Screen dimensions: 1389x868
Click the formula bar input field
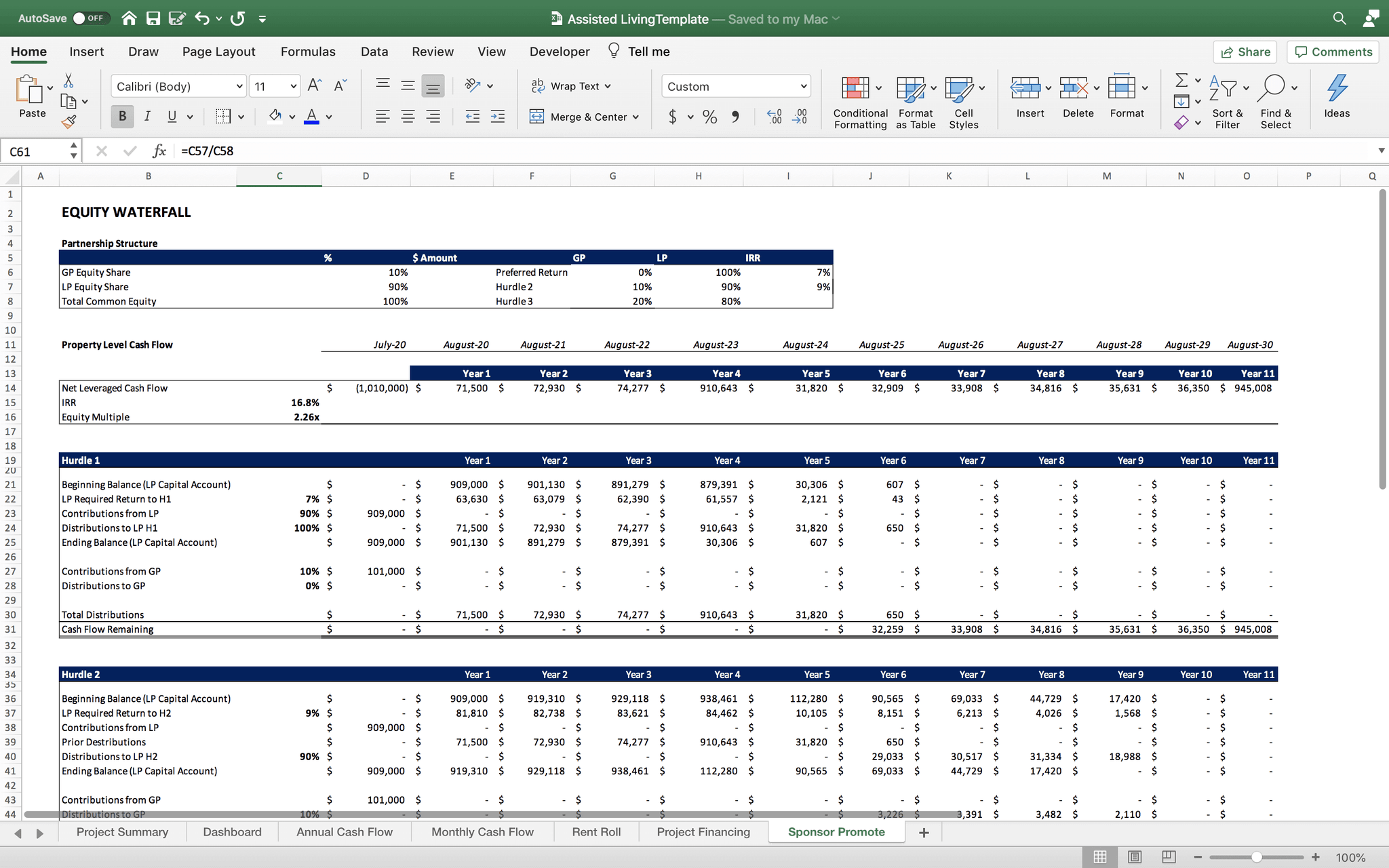point(780,151)
